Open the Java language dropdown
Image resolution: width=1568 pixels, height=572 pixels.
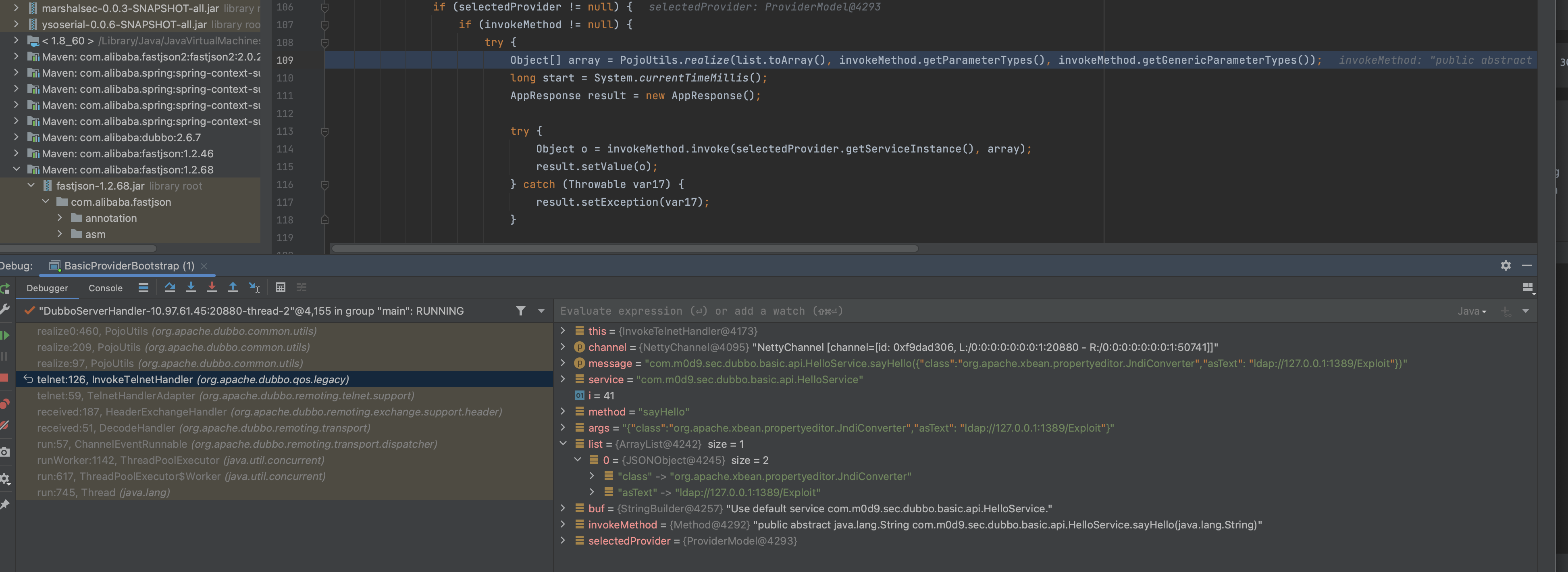pyautogui.click(x=1472, y=311)
